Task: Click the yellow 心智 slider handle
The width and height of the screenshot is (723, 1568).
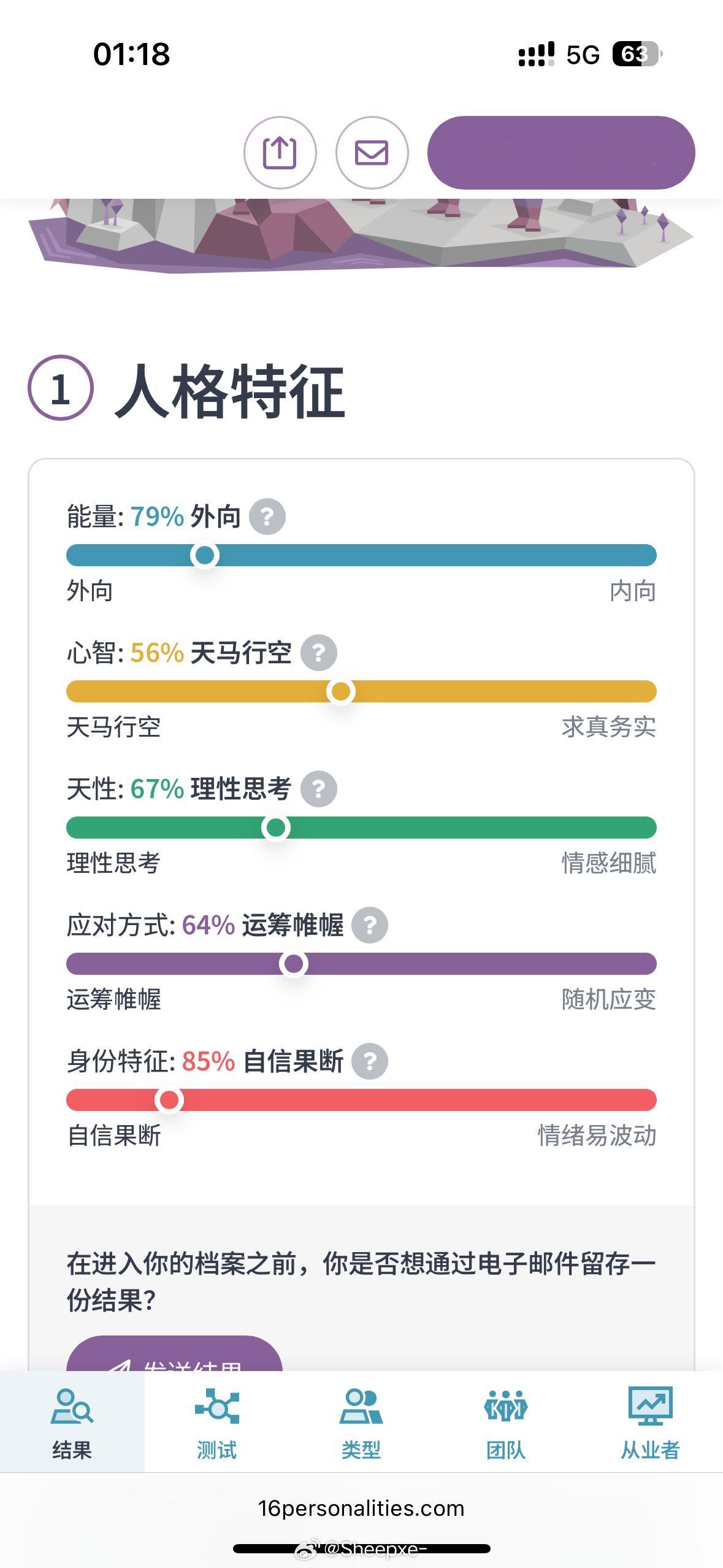Action: click(341, 691)
